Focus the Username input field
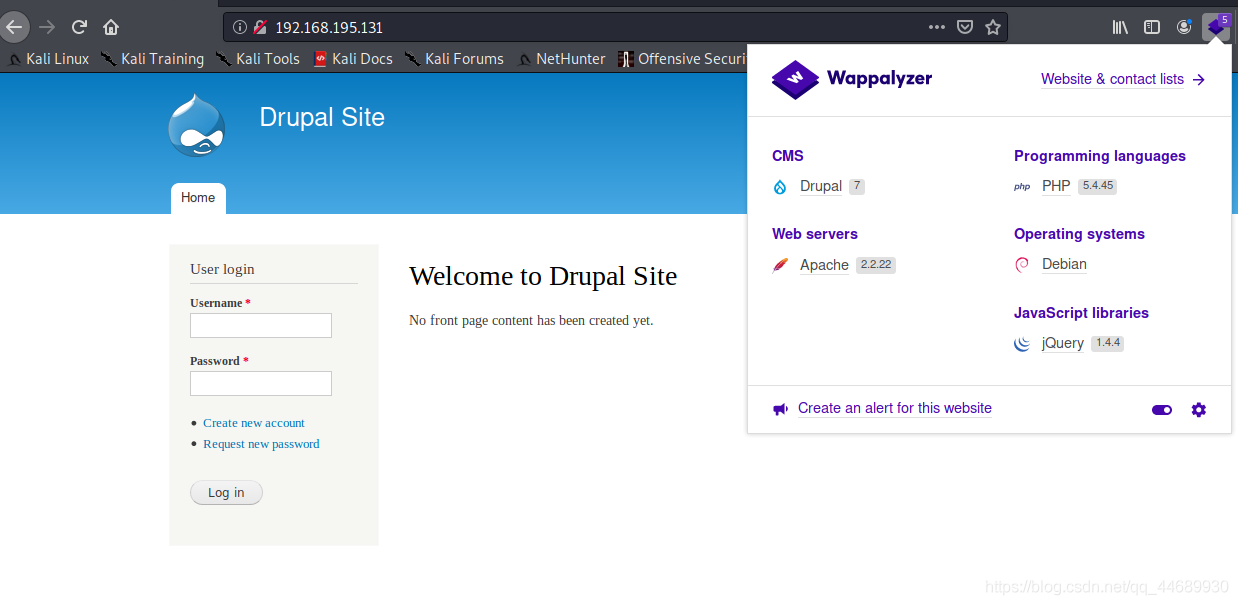The height and width of the screenshot is (605, 1238). coord(261,325)
